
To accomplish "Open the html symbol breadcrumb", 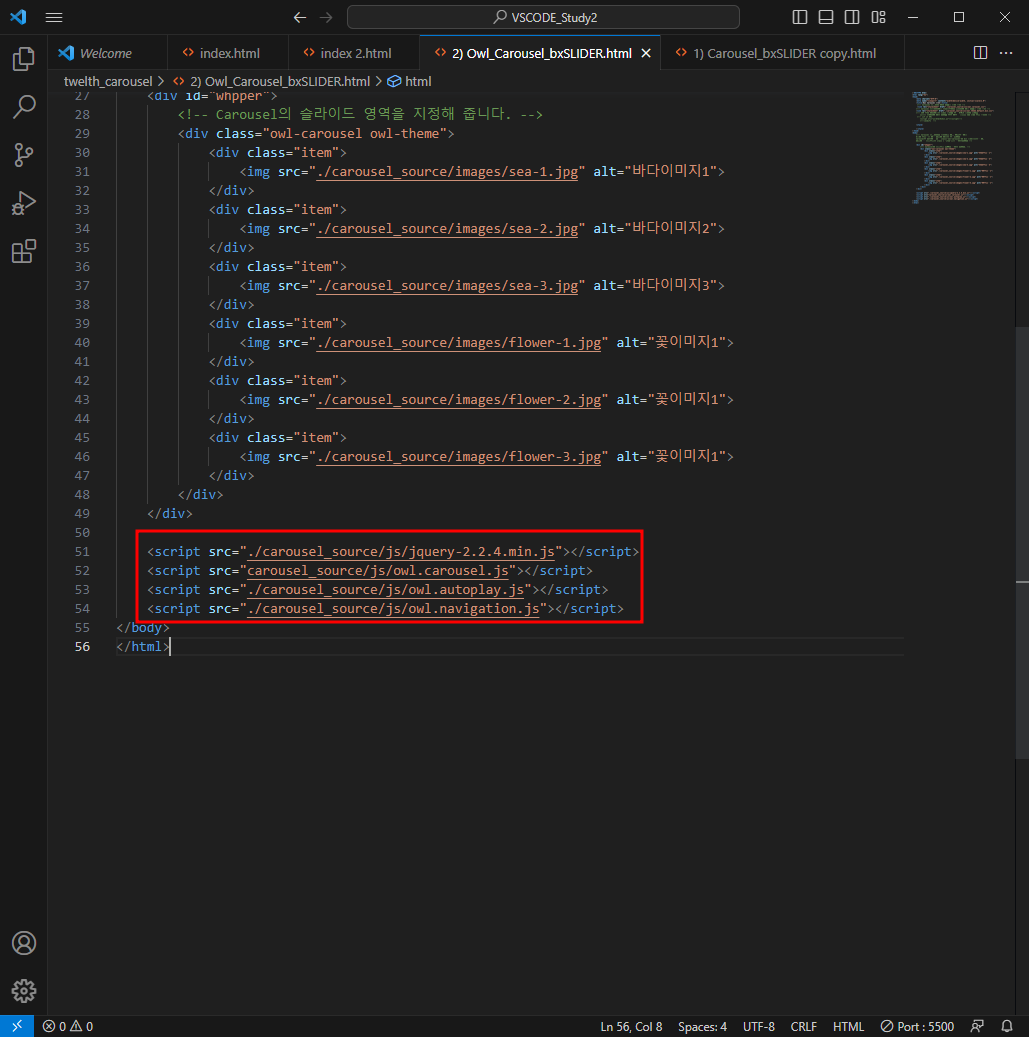I will point(410,81).
